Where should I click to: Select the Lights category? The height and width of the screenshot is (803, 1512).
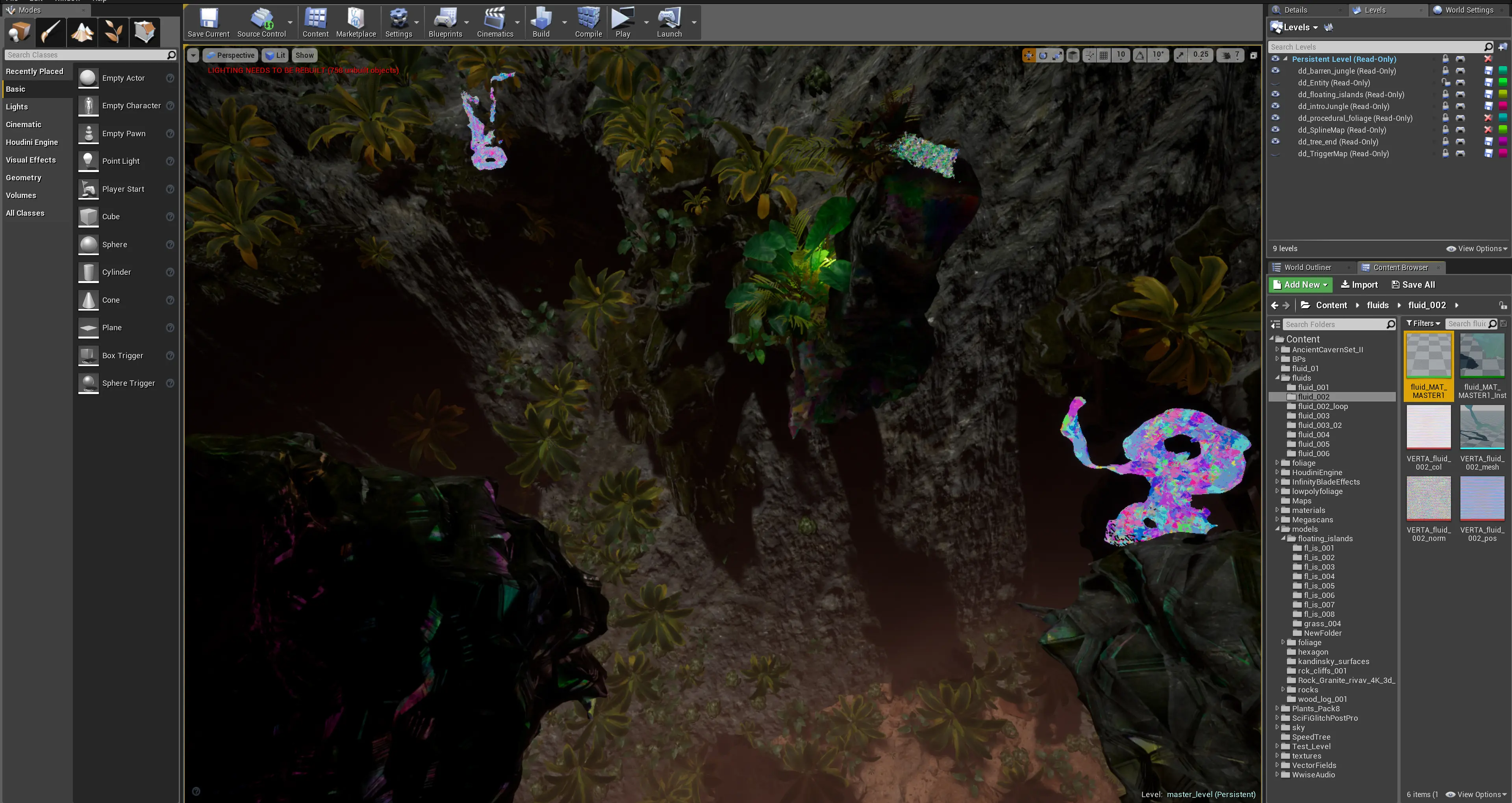[x=17, y=107]
